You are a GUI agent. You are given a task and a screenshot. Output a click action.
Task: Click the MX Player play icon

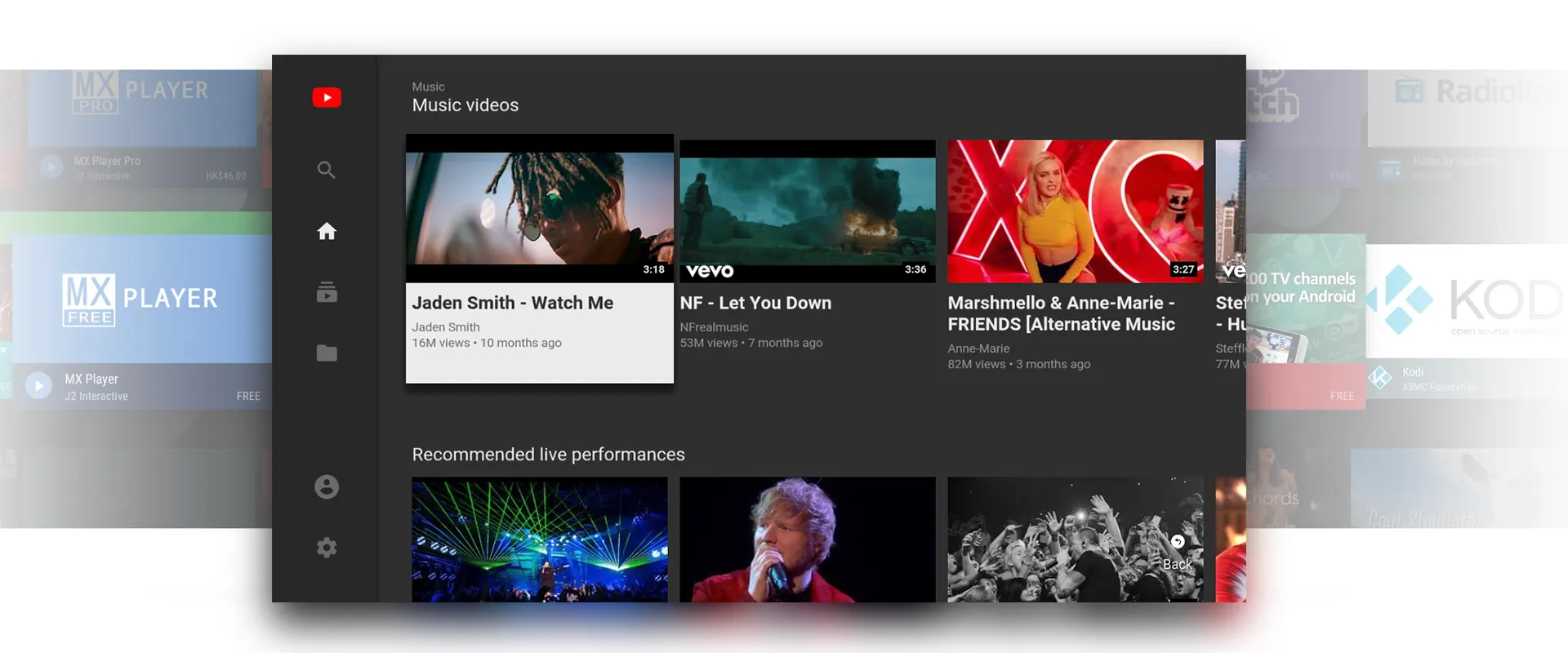[38, 385]
